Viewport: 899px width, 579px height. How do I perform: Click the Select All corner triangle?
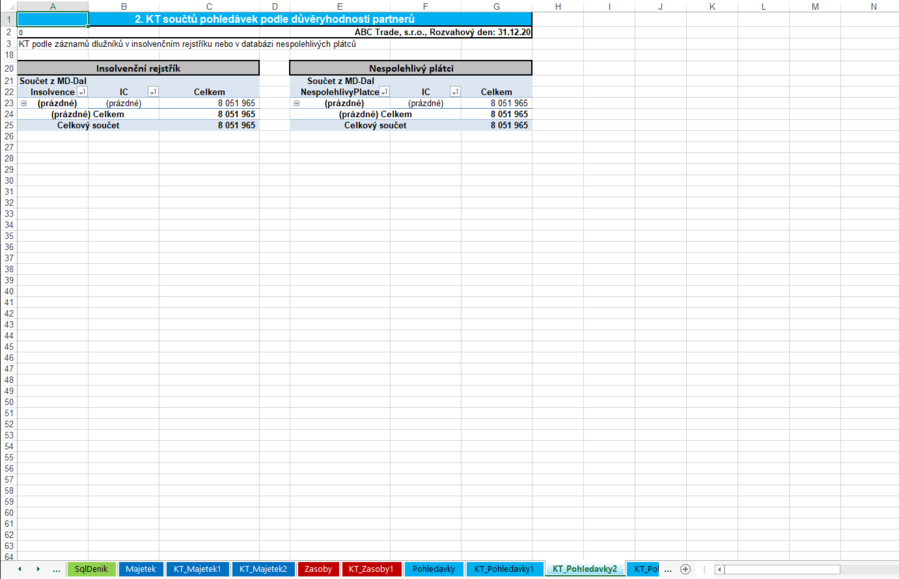8,7
